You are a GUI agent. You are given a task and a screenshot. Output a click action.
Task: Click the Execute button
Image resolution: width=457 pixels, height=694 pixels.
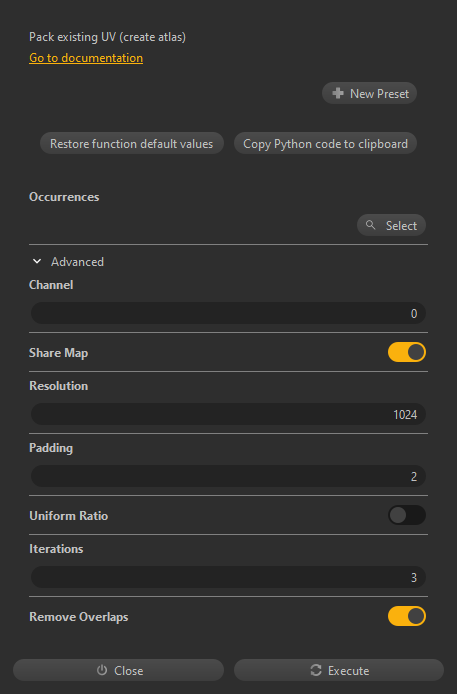339,670
